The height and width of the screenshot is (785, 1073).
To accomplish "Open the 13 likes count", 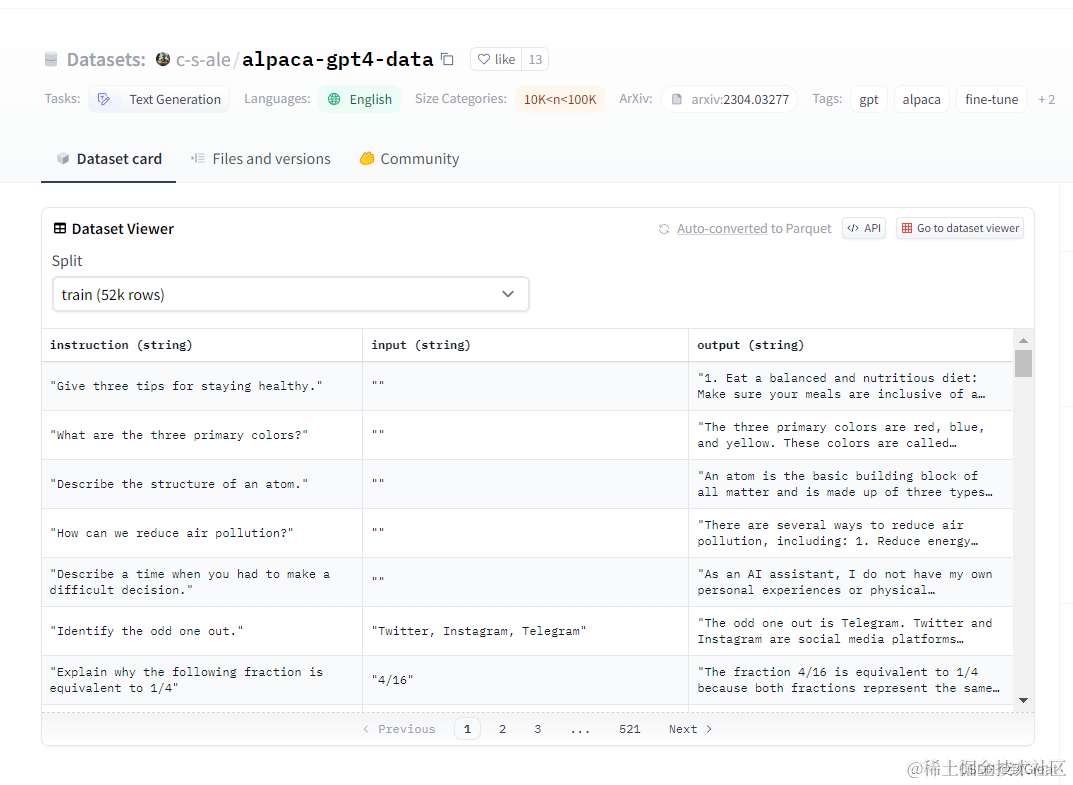I will click(535, 60).
